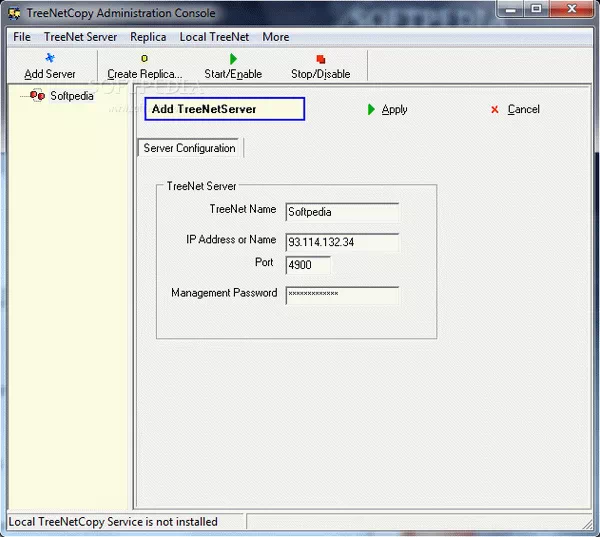
Task: Click the Add Server toolbar icon
Action: [x=50, y=59]
